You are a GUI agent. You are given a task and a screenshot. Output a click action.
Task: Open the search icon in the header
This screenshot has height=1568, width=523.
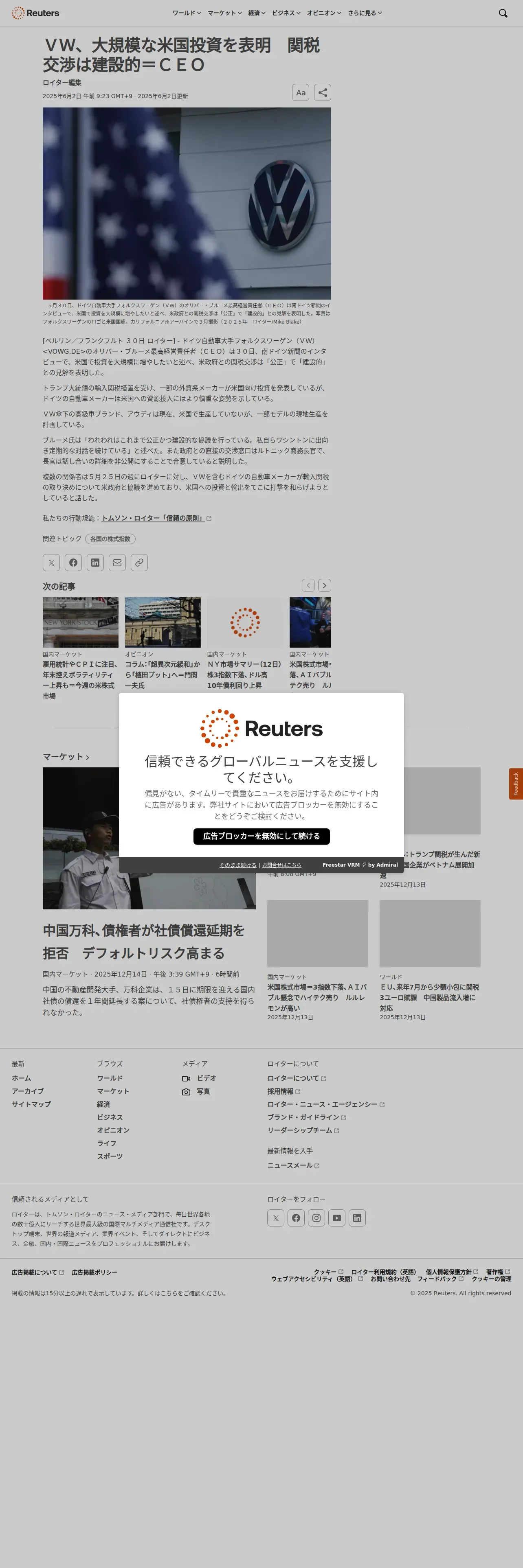[503, 13]
